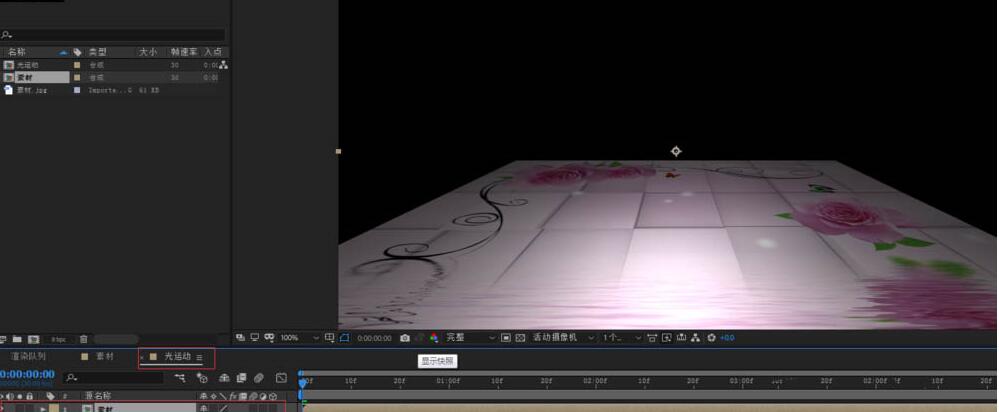Click the viewer timecode 0:00:00:00
This screenshot has width=999, height=412.
click(374, 338)
